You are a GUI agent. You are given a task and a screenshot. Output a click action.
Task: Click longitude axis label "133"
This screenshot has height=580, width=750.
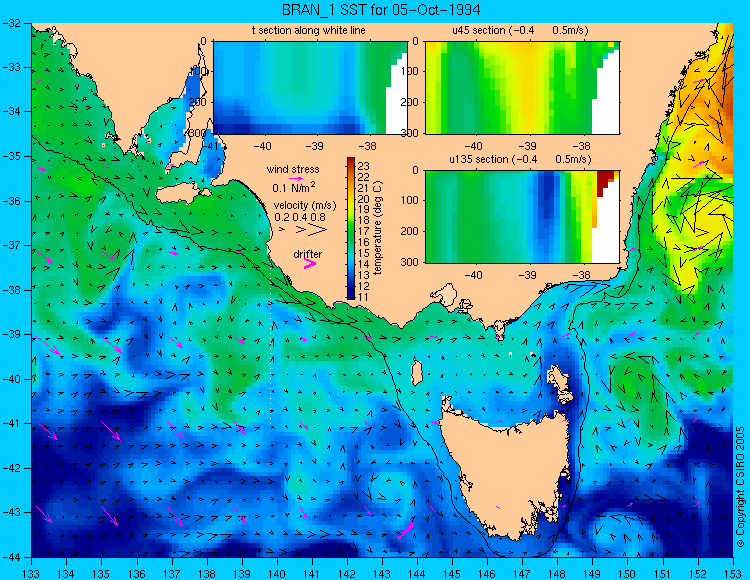point(32,574)
